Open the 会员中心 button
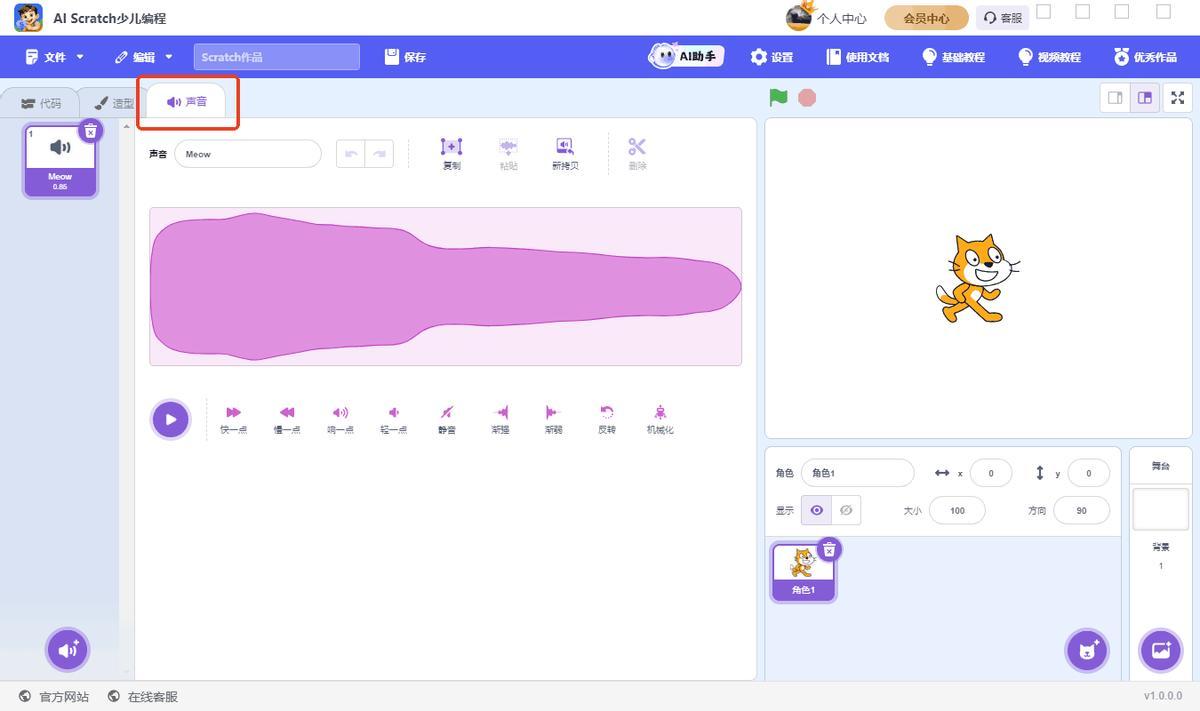 [926, 18]
